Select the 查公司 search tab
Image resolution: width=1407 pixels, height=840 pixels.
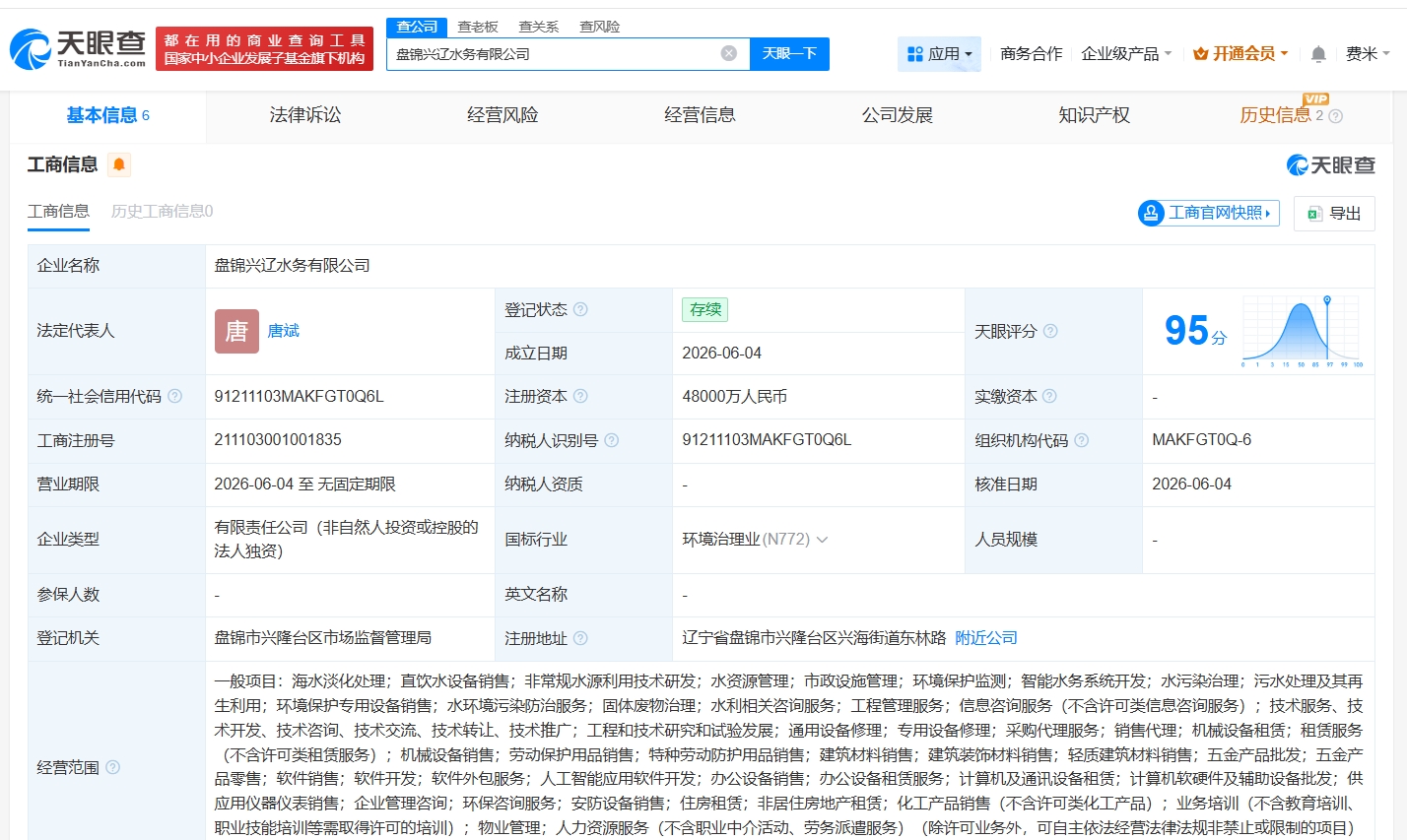(x=417, y=27)
